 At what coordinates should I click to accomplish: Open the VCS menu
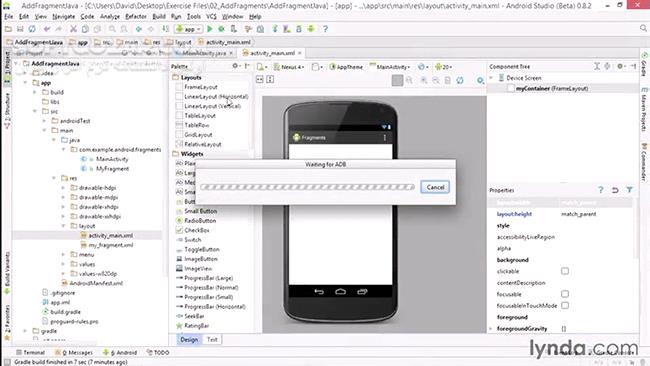(211, 17)
